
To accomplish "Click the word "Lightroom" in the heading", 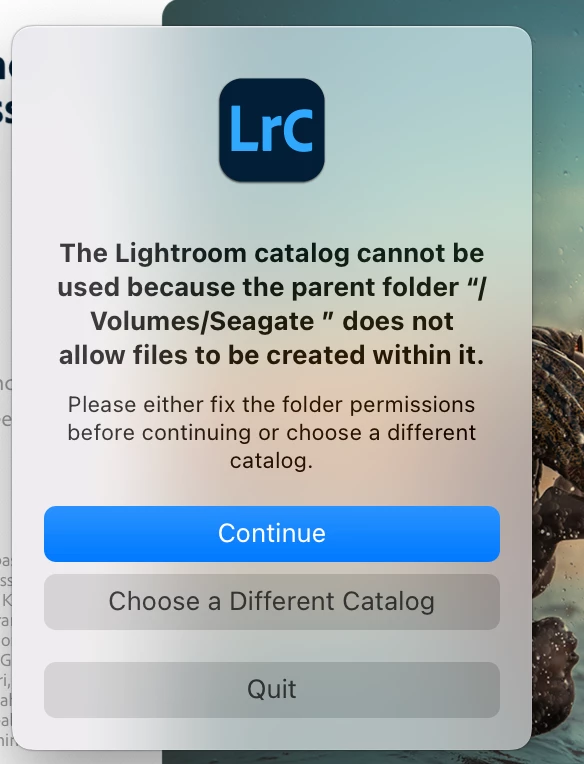I will click(x=181, y=253).
